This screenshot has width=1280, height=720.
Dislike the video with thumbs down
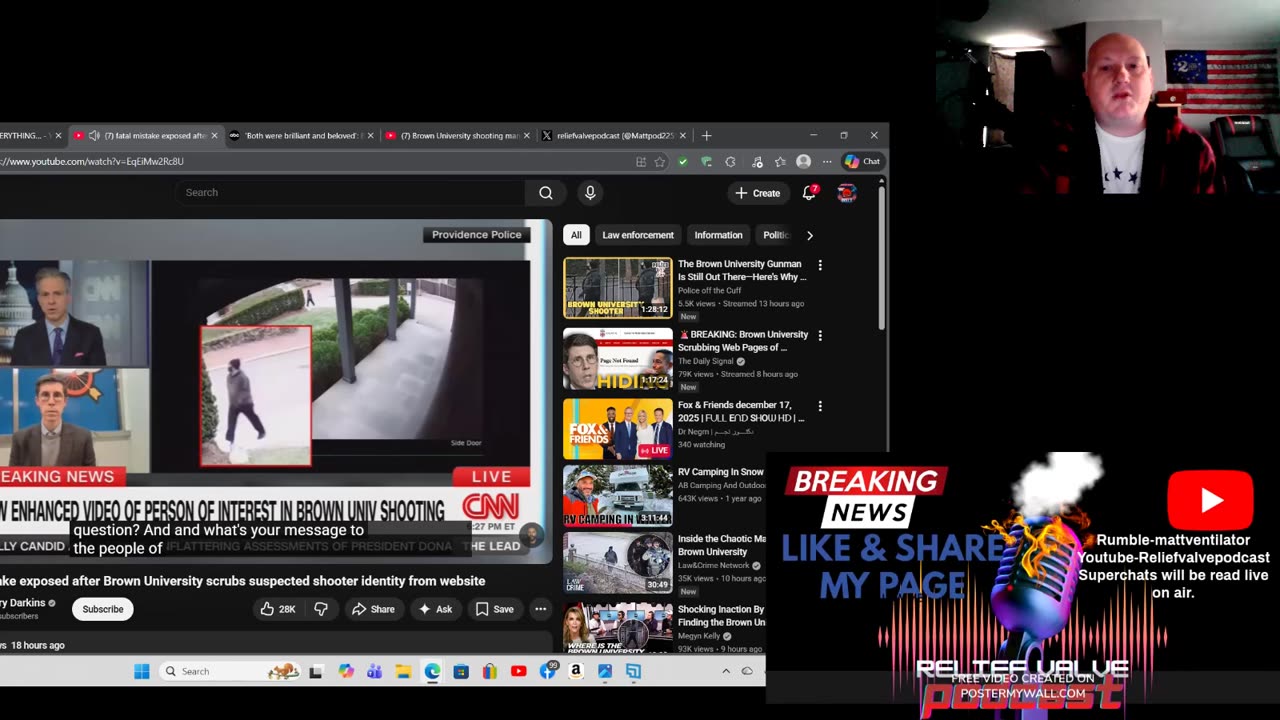click(321, 609)
